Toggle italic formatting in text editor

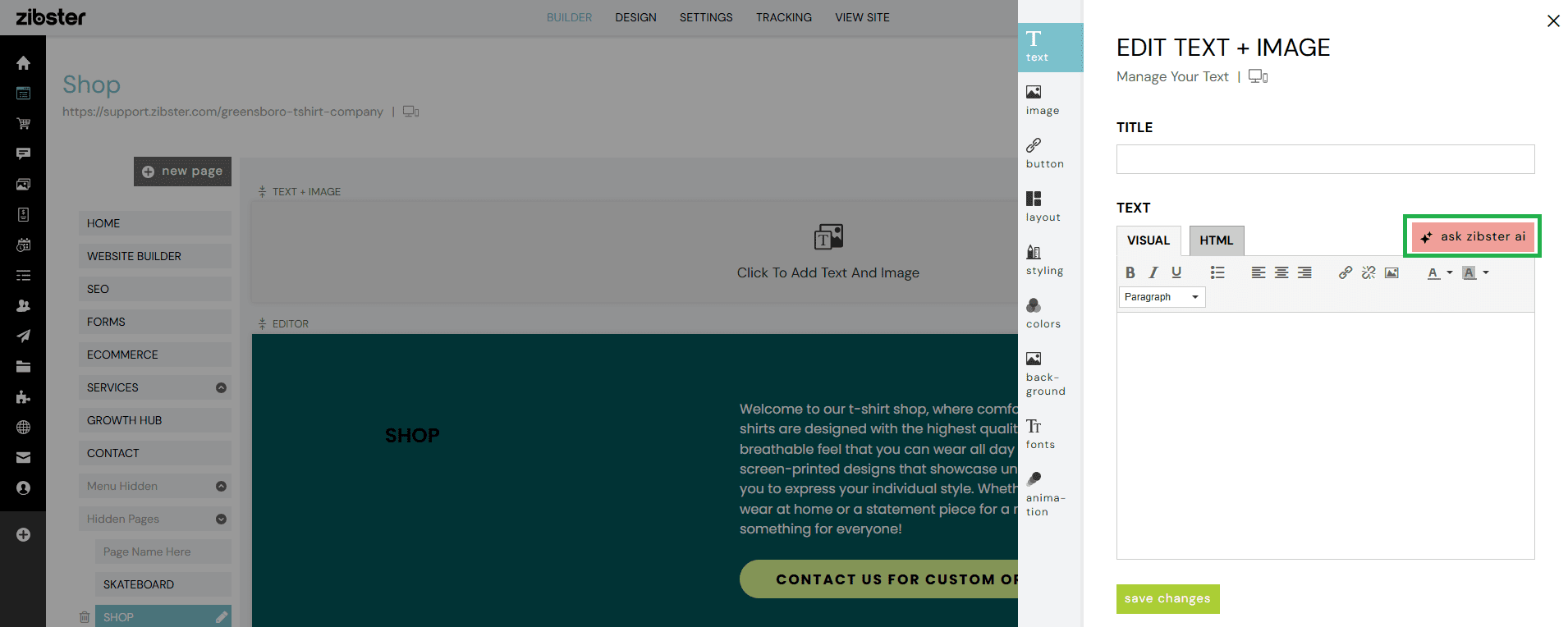1153,272
